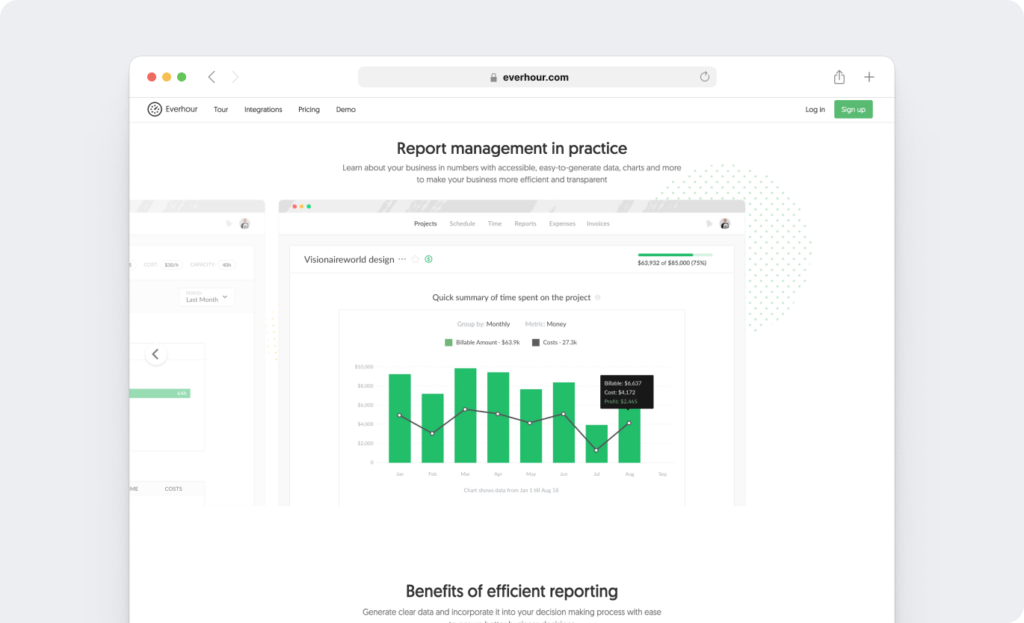
Task: Open the Last Month period dropdown
Action: click(x=206, y=298)
